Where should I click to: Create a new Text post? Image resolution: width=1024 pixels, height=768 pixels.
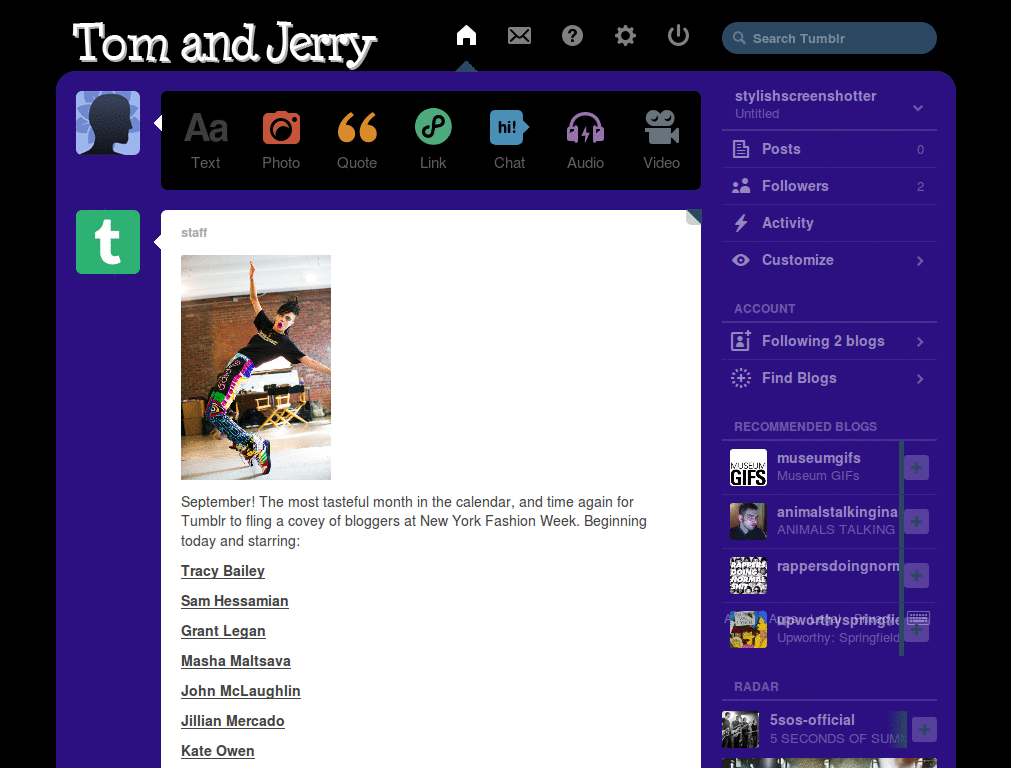coord(206,140)
